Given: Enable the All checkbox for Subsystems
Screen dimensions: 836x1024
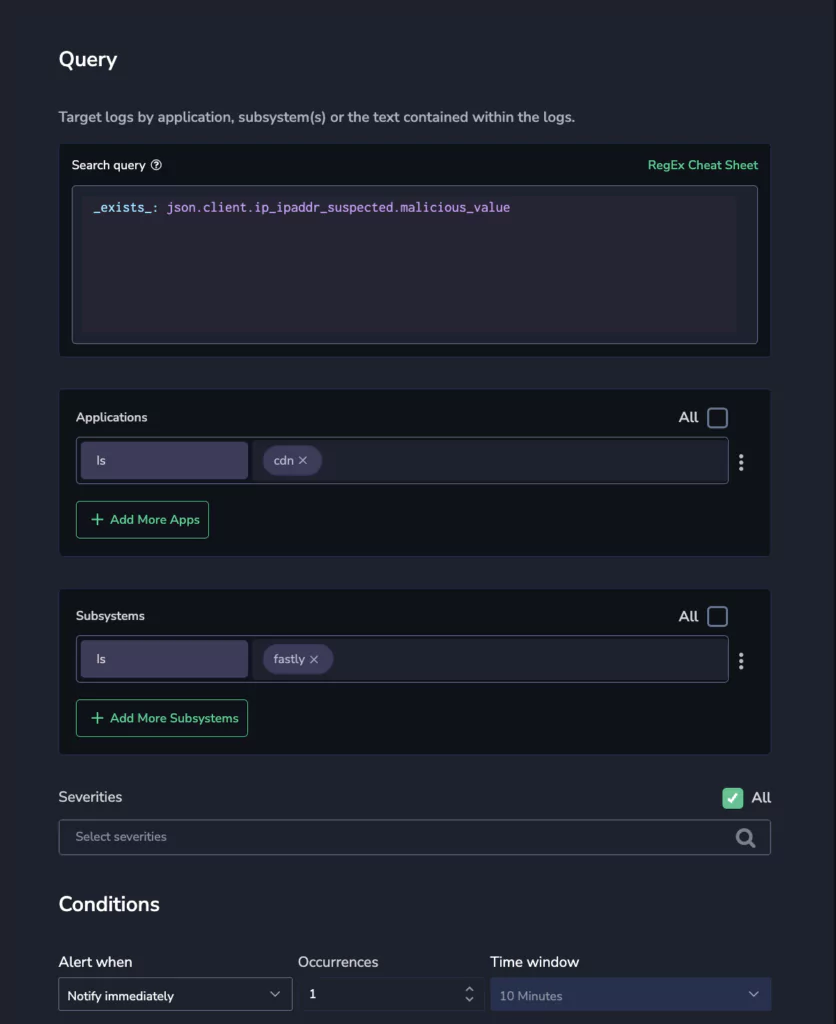Looking at the screenshot, I should coord(717,616).
